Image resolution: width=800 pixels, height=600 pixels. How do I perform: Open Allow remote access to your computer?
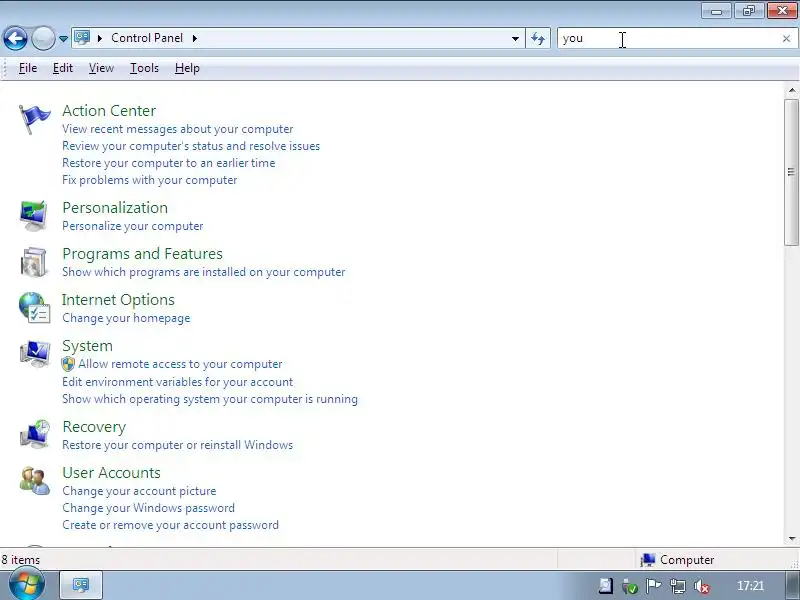coord(180,364)
